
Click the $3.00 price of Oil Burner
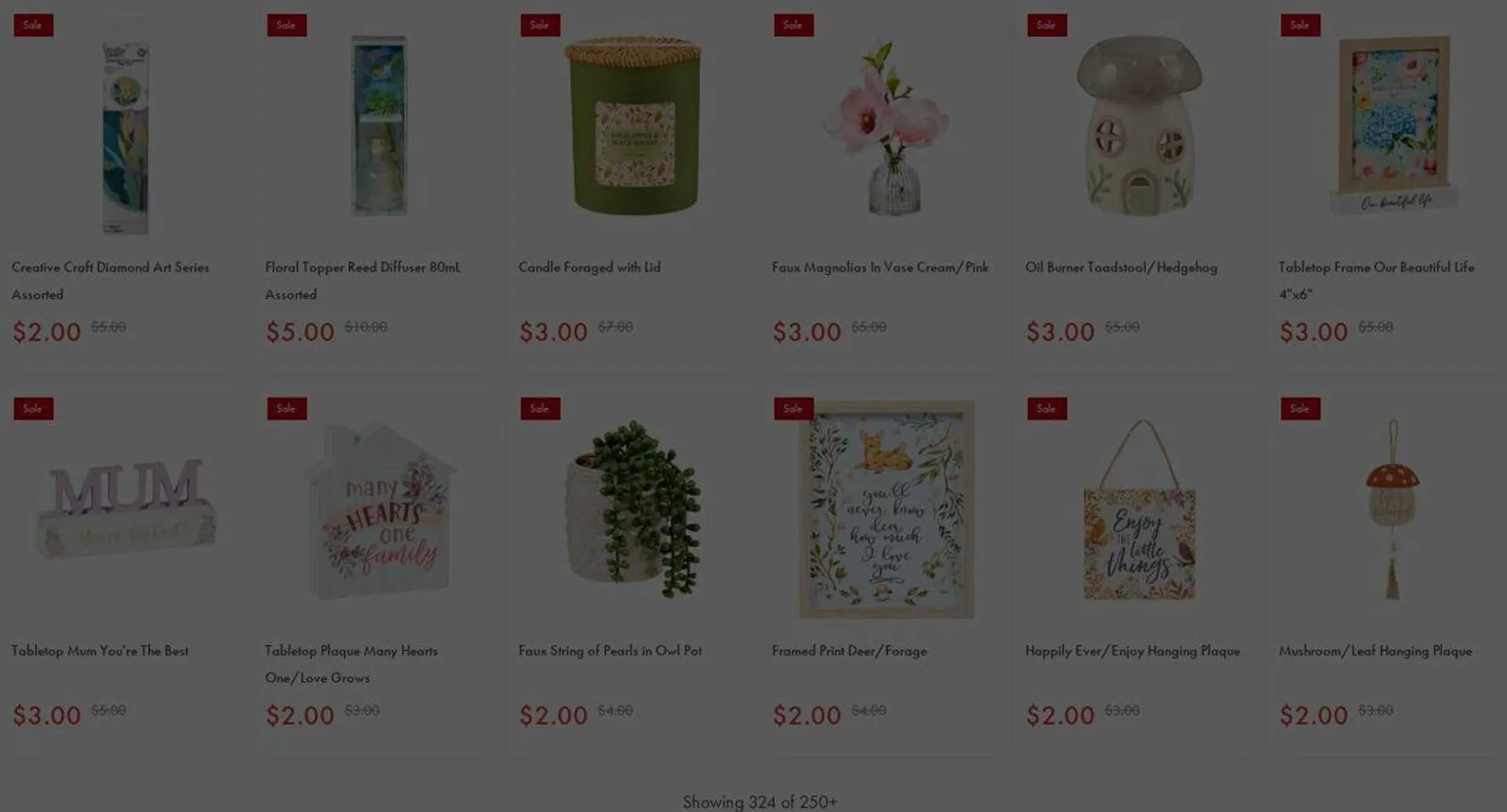click(x=1060, y=332)
